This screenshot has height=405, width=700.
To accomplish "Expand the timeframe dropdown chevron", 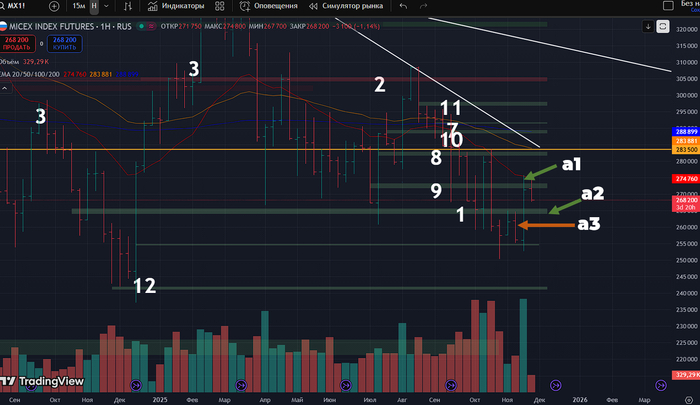I will point(108,6).
